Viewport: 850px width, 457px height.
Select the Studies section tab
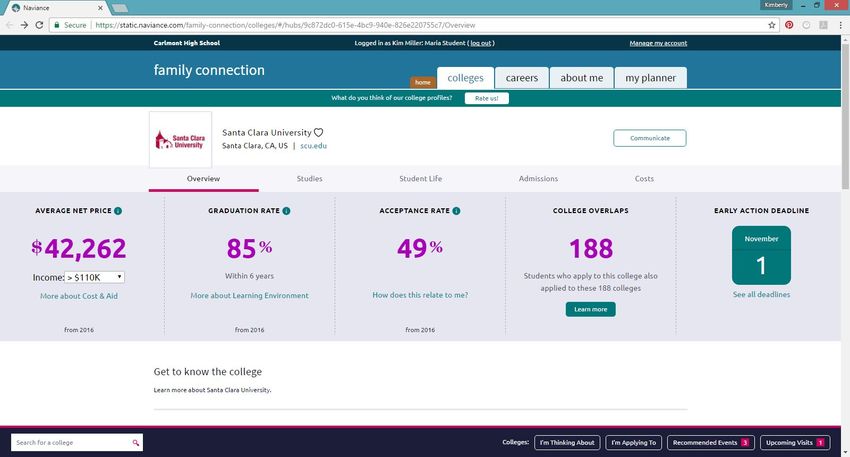point(310,179)
